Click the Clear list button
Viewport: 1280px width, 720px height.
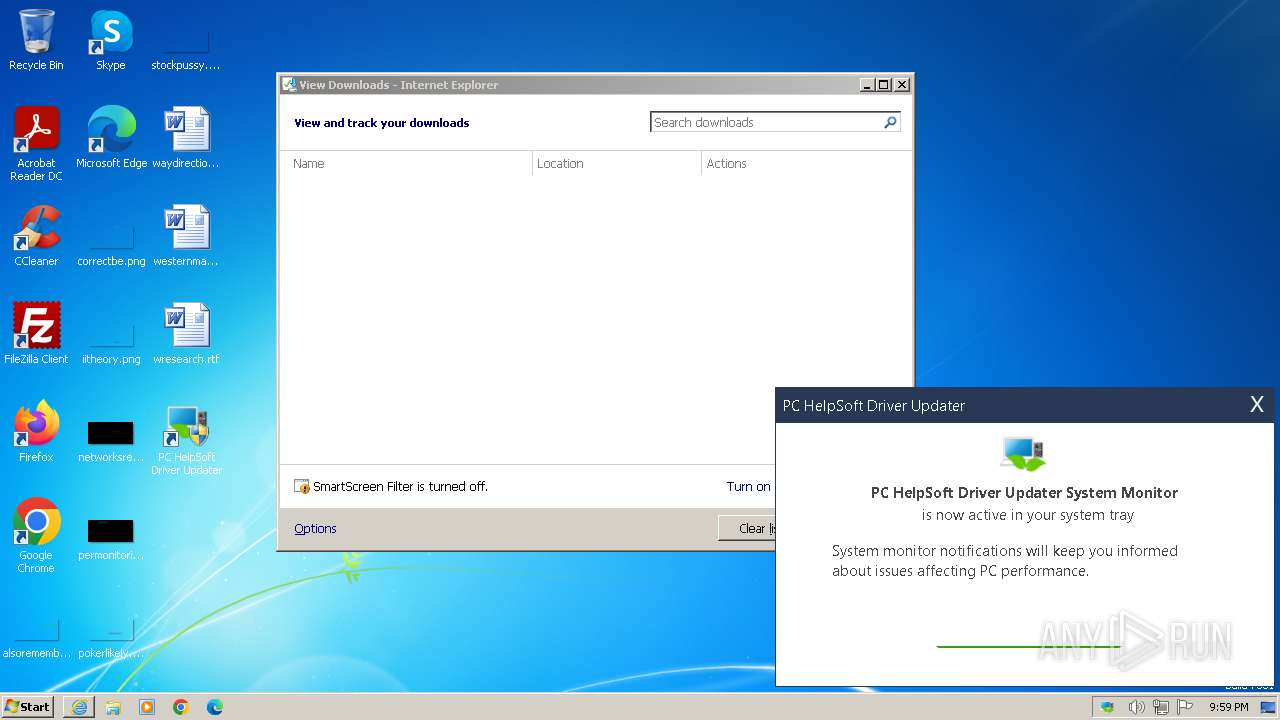coord(748,529)
